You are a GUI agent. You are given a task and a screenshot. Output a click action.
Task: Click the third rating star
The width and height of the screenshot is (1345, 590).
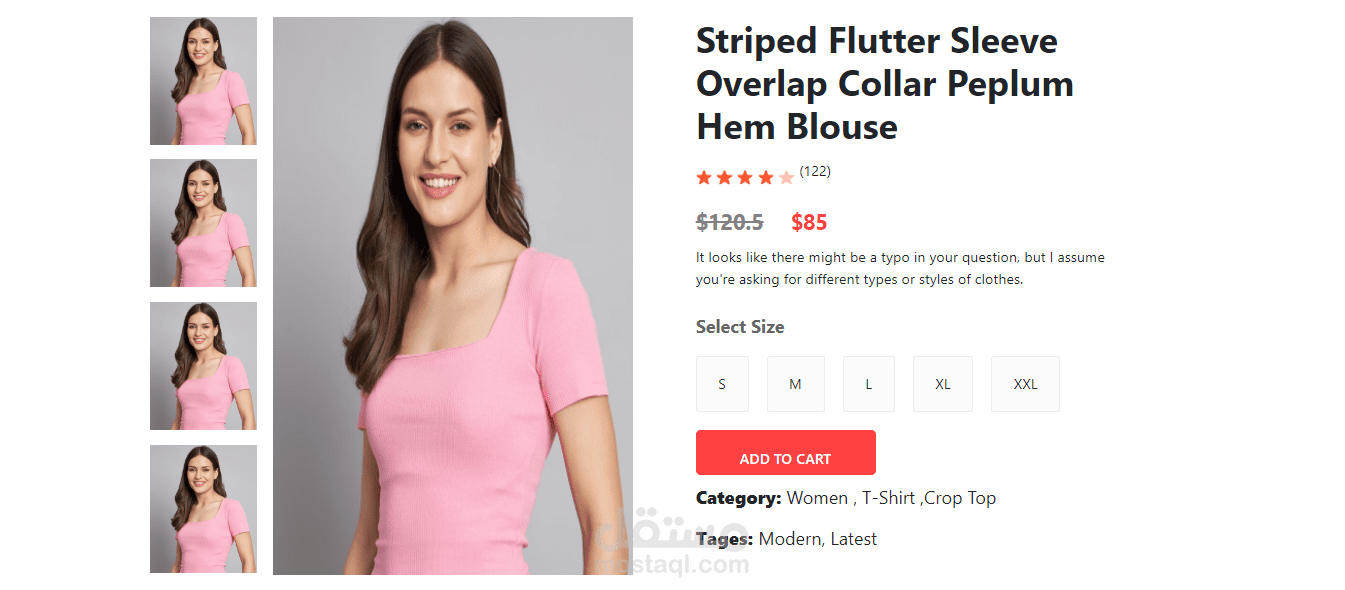tap(745, 178)
